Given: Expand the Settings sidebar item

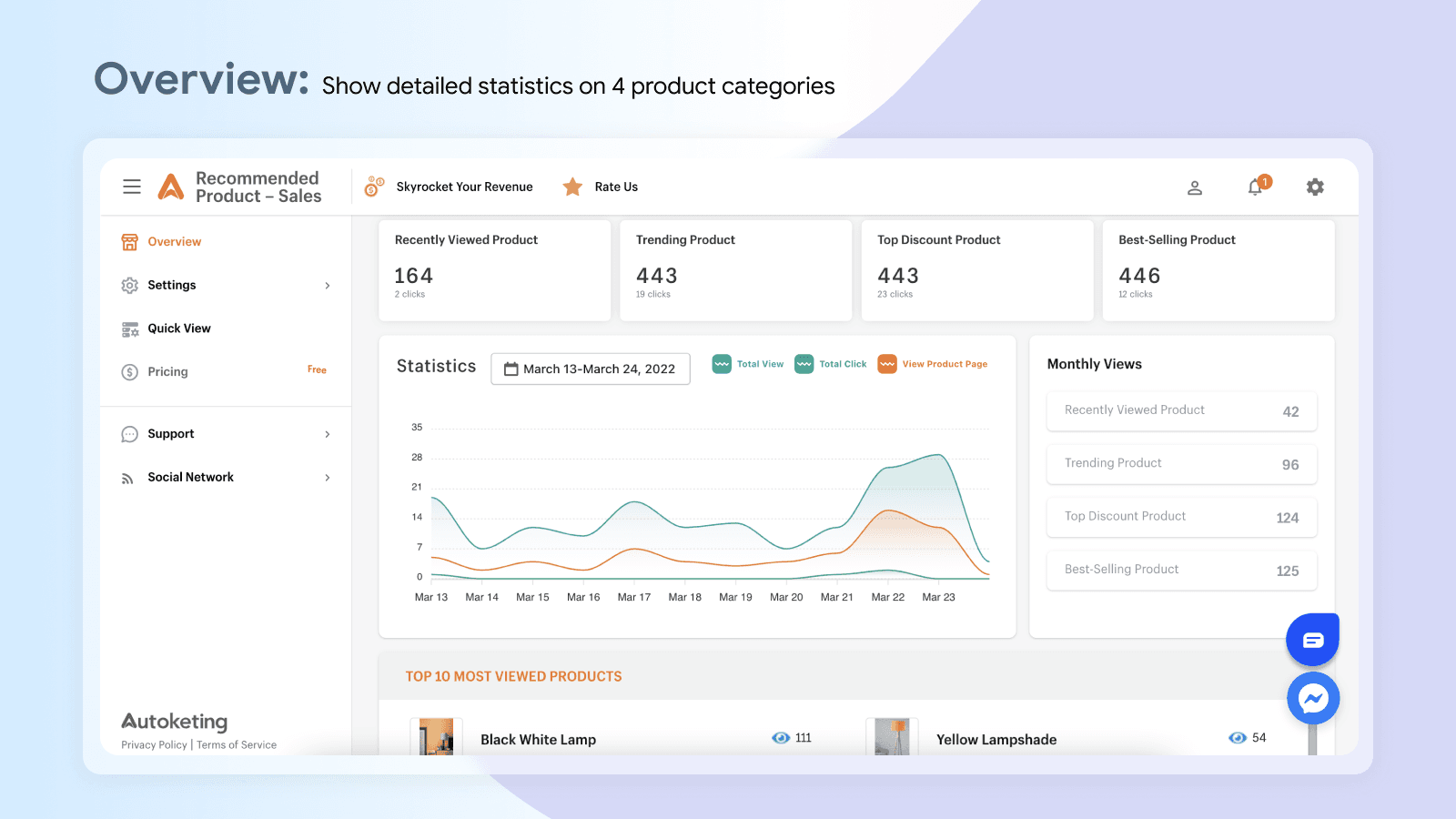Looking at the screenshot, I should point(172,285).
